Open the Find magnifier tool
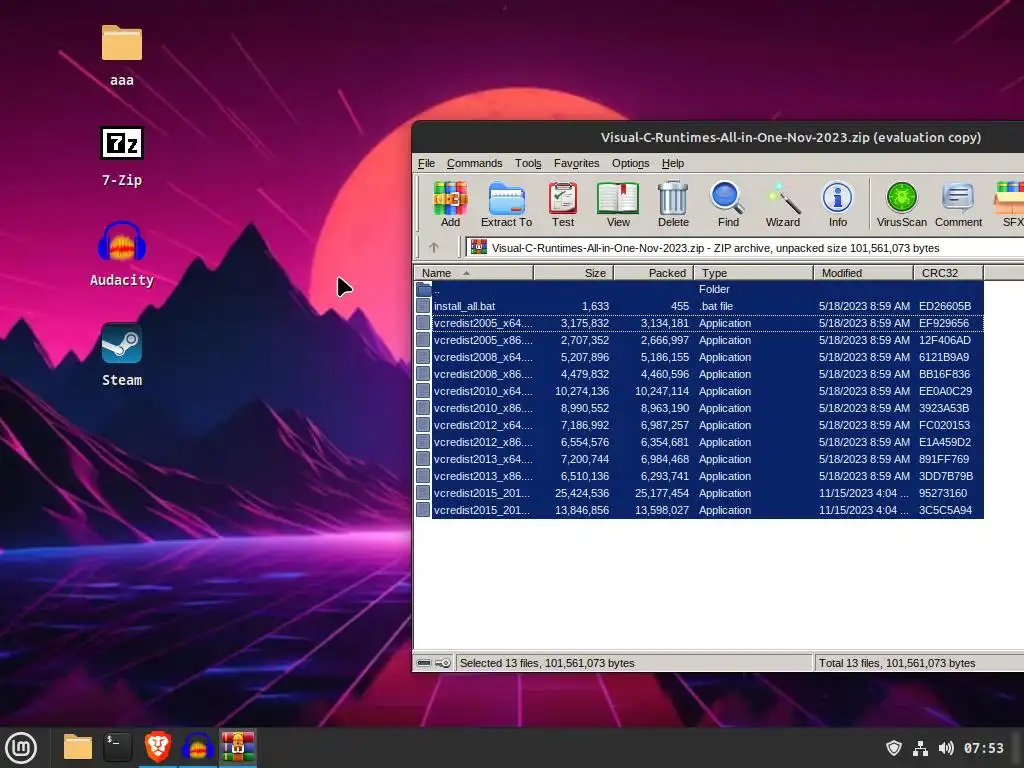Viewport: 1024px width, 768px height. click(728, 204)
